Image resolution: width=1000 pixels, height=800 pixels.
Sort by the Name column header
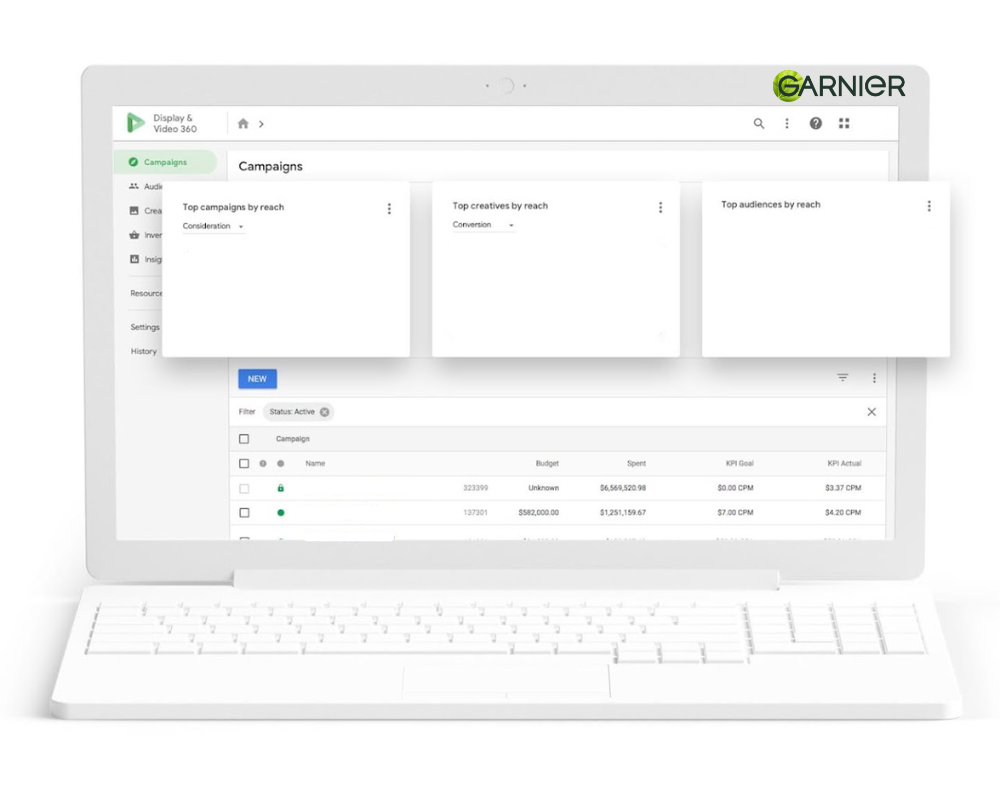click(x=315, y=464)
